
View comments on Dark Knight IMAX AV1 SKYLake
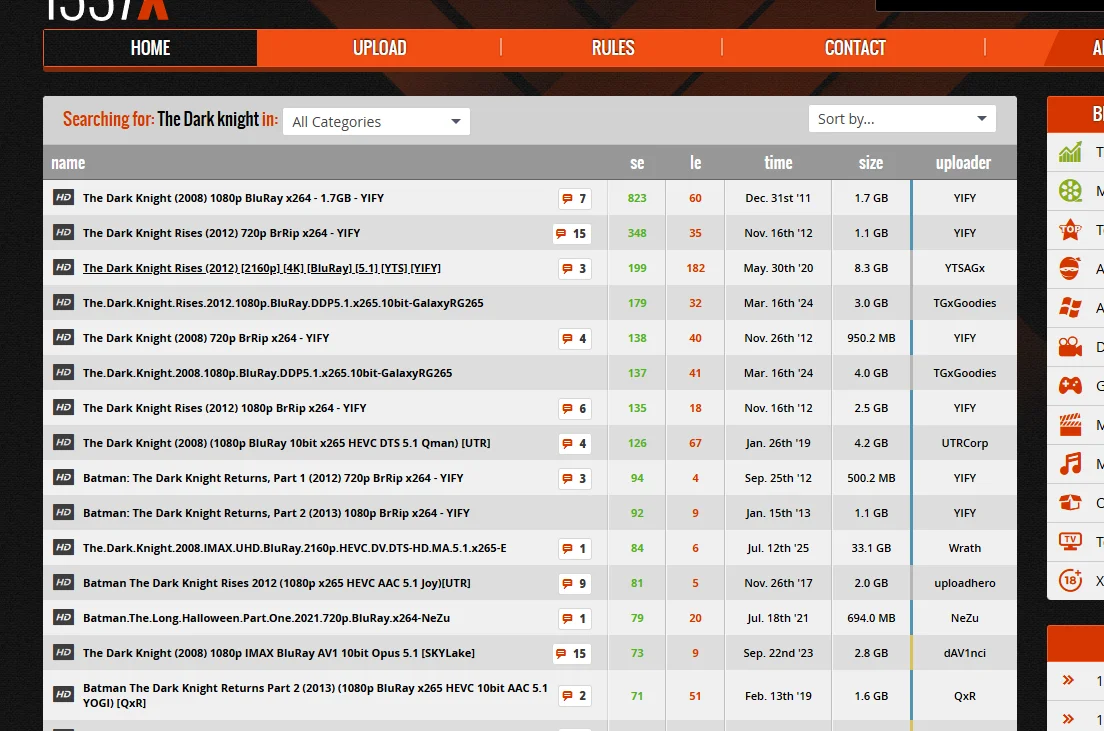point(572,654)
